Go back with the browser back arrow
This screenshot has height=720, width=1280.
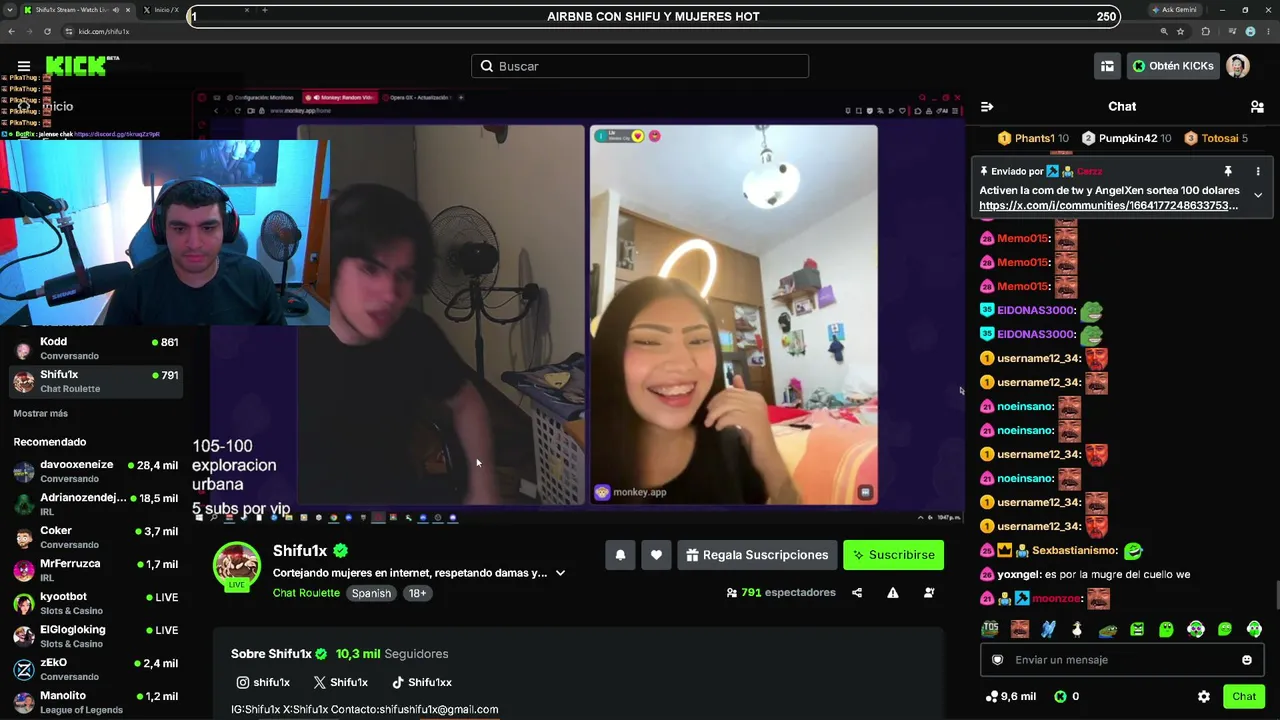tap(11, 31)
